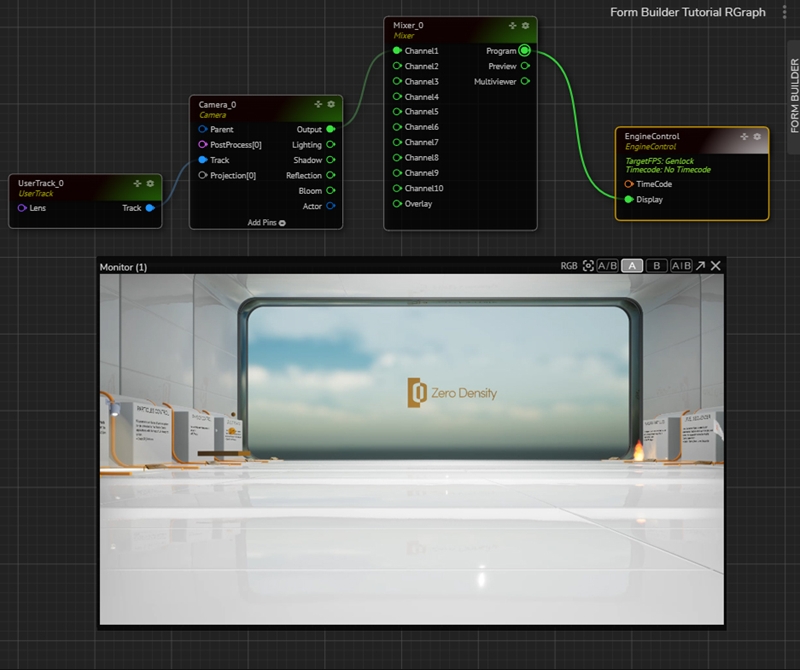
Task: Select A|B side-by-side Monitor mode
Action: point(681,266)
